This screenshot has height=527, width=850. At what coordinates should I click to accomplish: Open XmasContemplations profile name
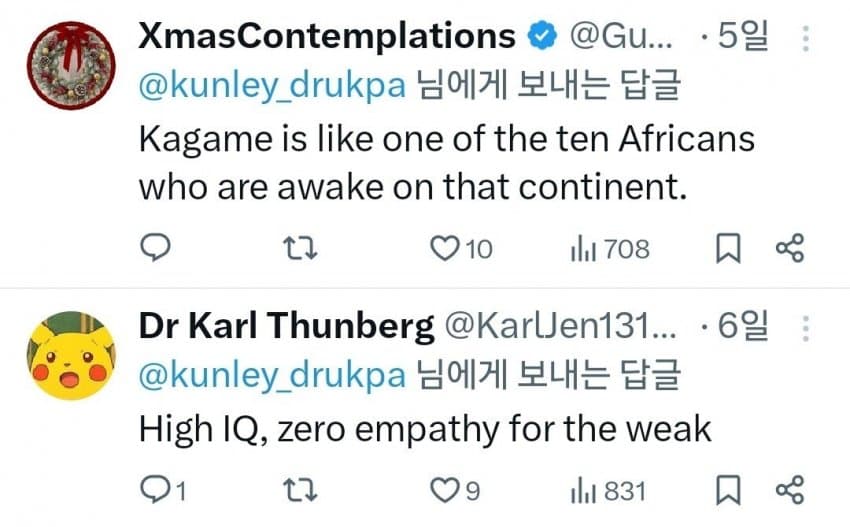tap(326, 37)
